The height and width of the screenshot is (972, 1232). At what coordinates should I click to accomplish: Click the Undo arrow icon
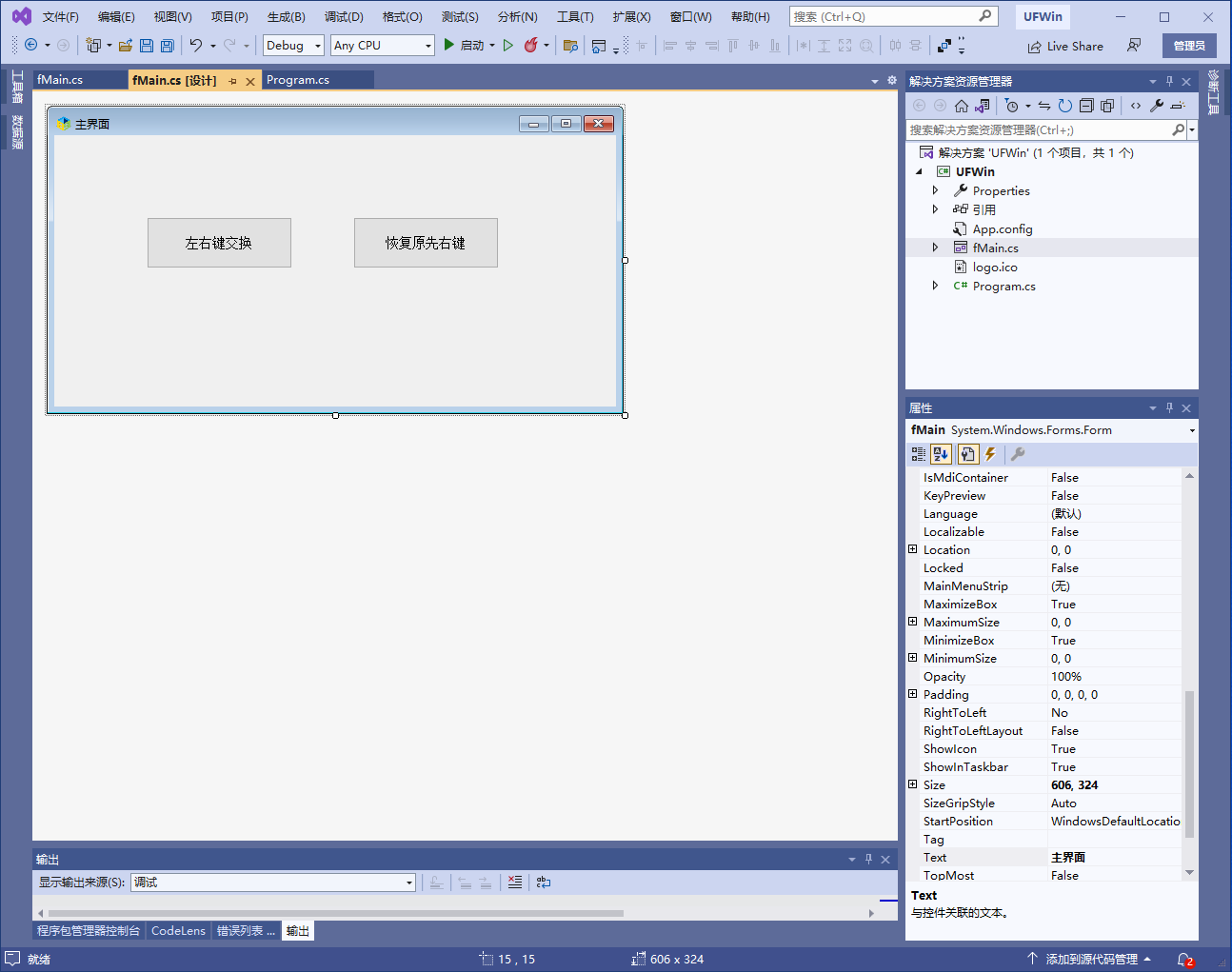[x=196, y=45]
